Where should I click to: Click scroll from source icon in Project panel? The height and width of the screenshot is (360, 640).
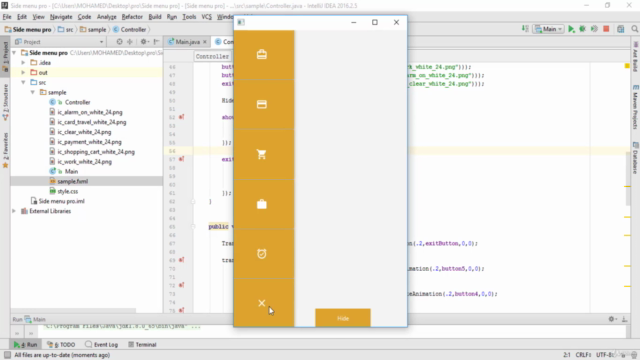[x=119, y=42]
